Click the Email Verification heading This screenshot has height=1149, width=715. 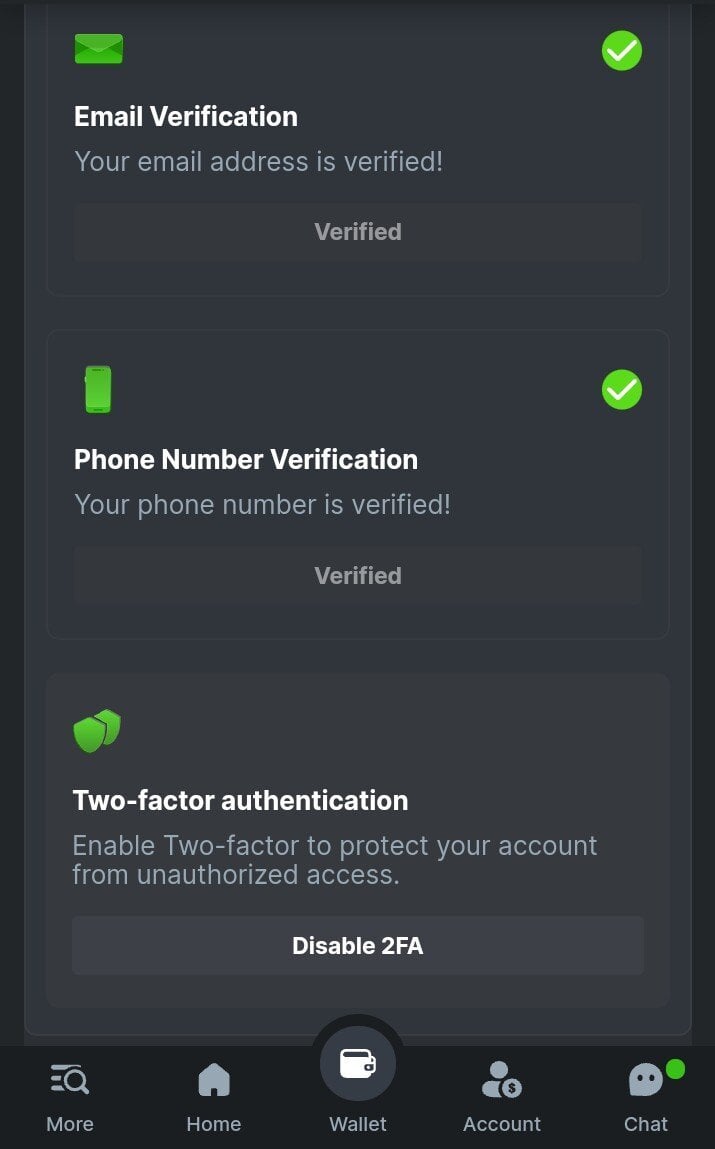pyautogui.click(x=186, y=116)
